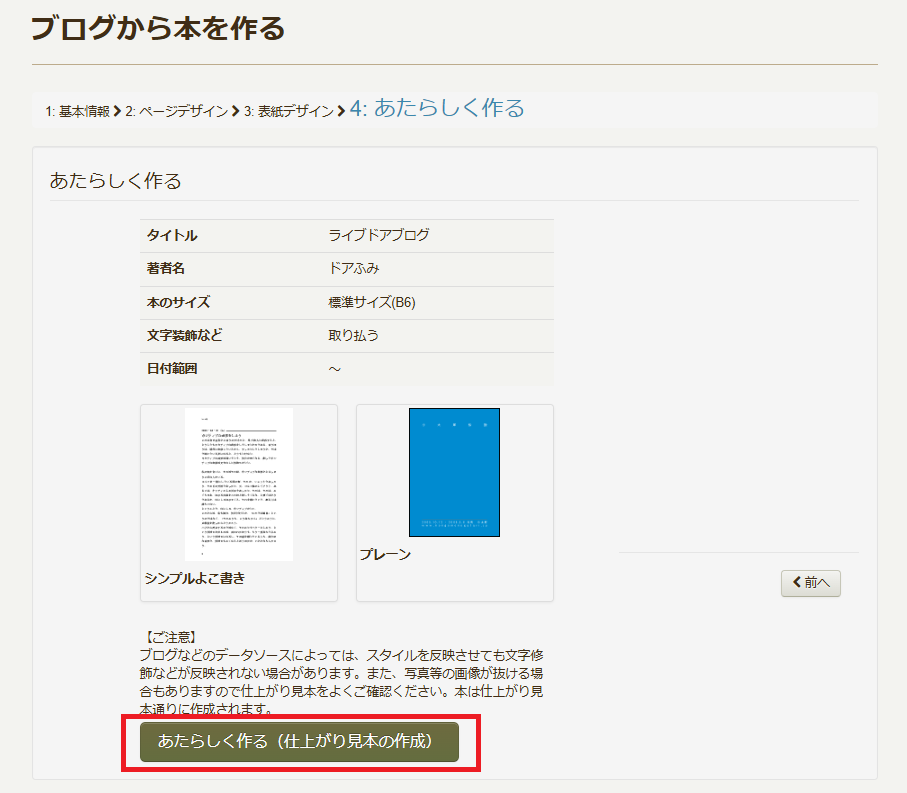Select the book size value 標準サイズ(B6)
Viewport: 907px width, 793px height.
point(372,302)
